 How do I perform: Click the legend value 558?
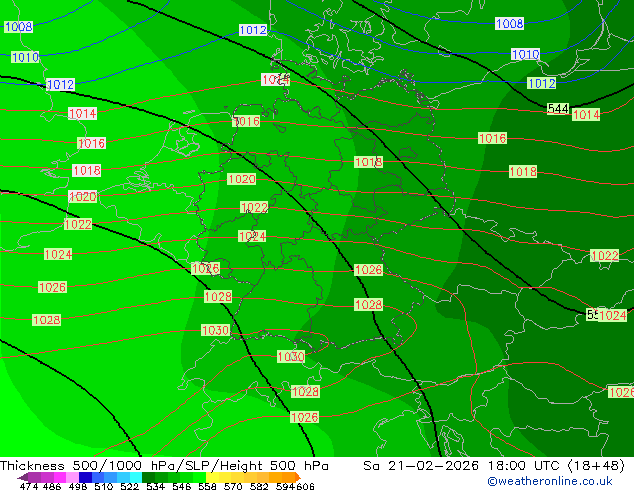pos(207,486)
